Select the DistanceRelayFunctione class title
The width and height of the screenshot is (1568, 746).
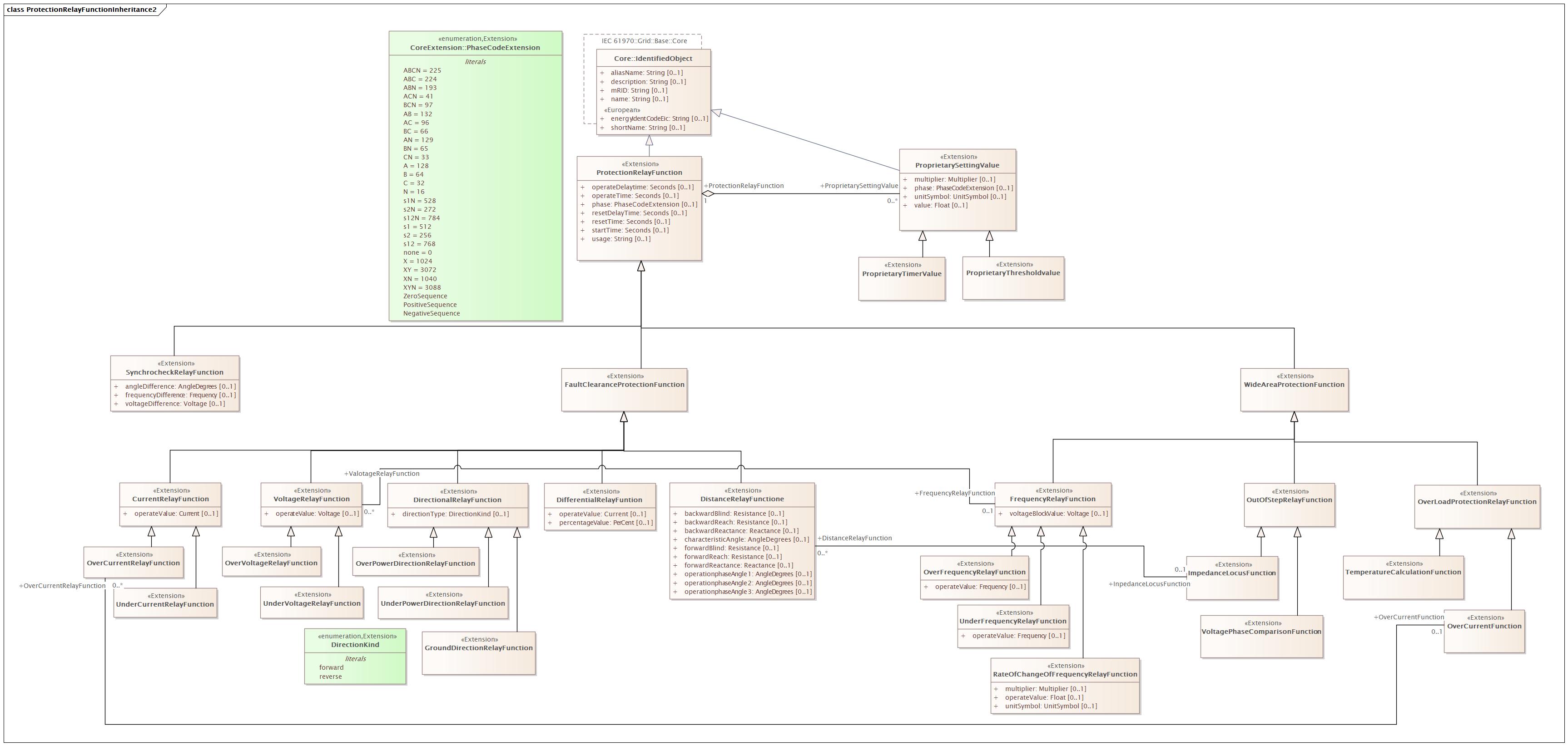742,499
